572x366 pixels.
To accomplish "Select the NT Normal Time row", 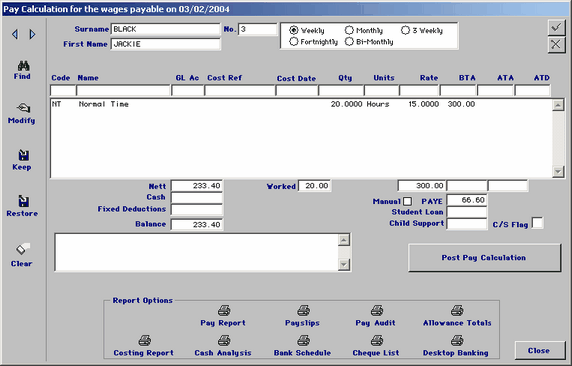I will click(x=301, y=104).
